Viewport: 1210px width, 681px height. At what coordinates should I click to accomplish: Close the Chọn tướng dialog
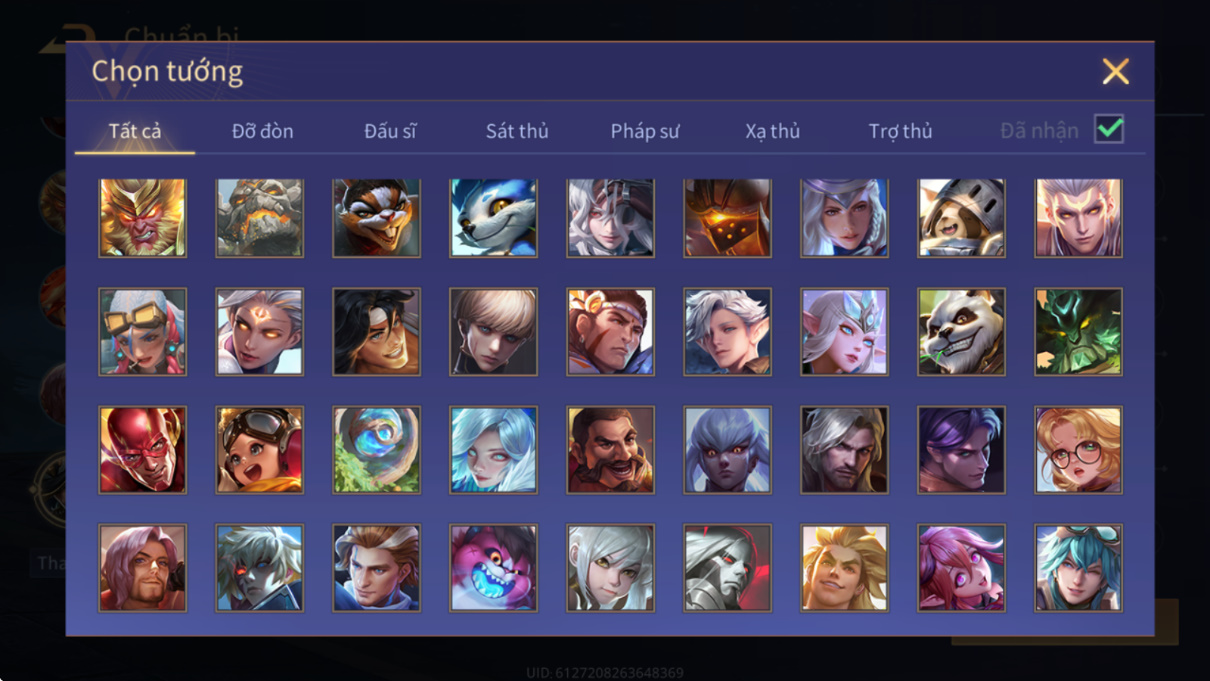pos(1116,71)
